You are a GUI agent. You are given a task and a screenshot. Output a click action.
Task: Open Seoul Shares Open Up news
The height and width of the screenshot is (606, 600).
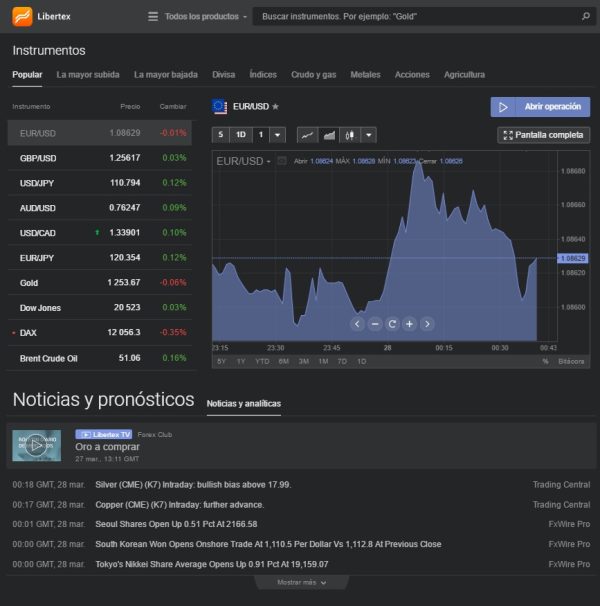pos(176,524)
